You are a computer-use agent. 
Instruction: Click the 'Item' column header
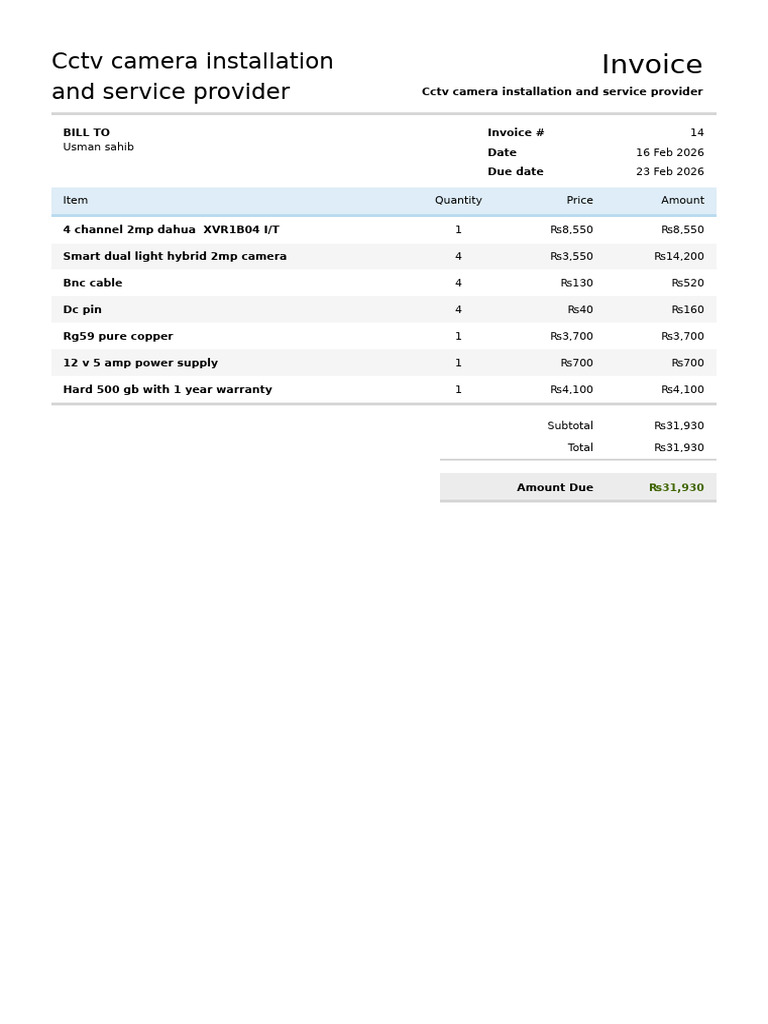tap(75, 200)
